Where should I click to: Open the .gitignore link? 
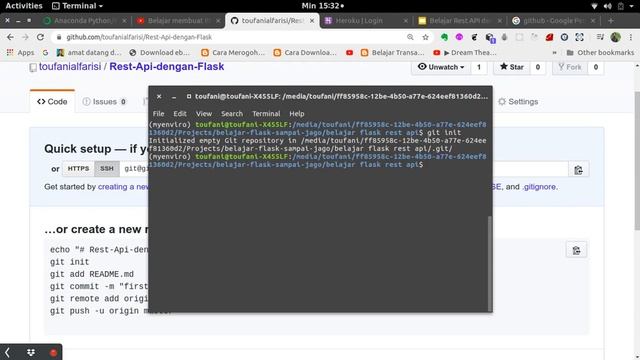point(539,187)
